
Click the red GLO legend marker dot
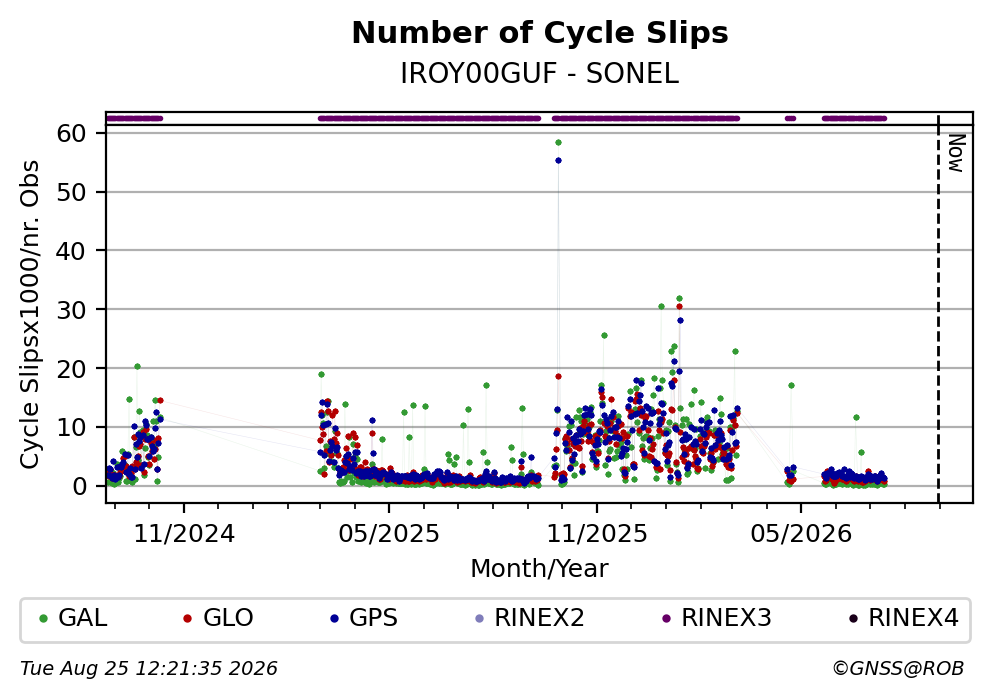click(x=187, y=619)
